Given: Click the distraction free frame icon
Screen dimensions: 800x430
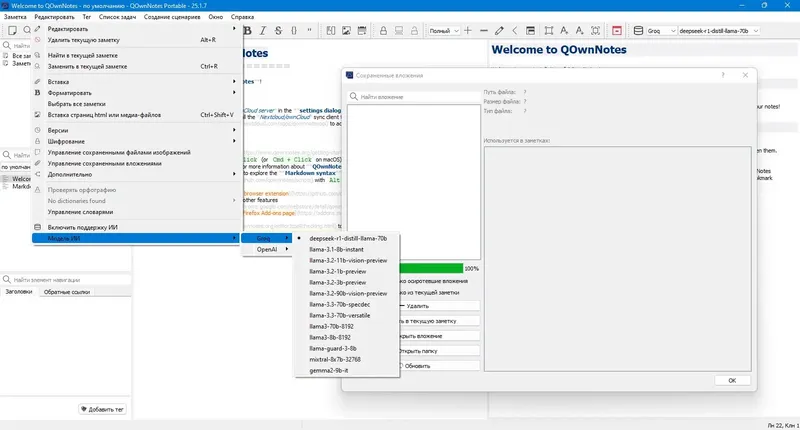Looking at the screenshot, I should tap(548, 31).
